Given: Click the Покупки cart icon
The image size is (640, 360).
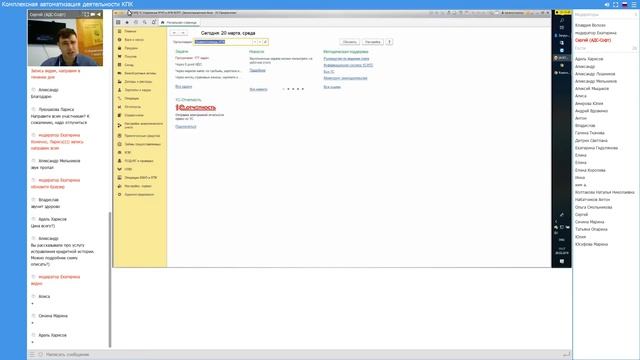Looking at the screenshot, I should coord(120,56).
